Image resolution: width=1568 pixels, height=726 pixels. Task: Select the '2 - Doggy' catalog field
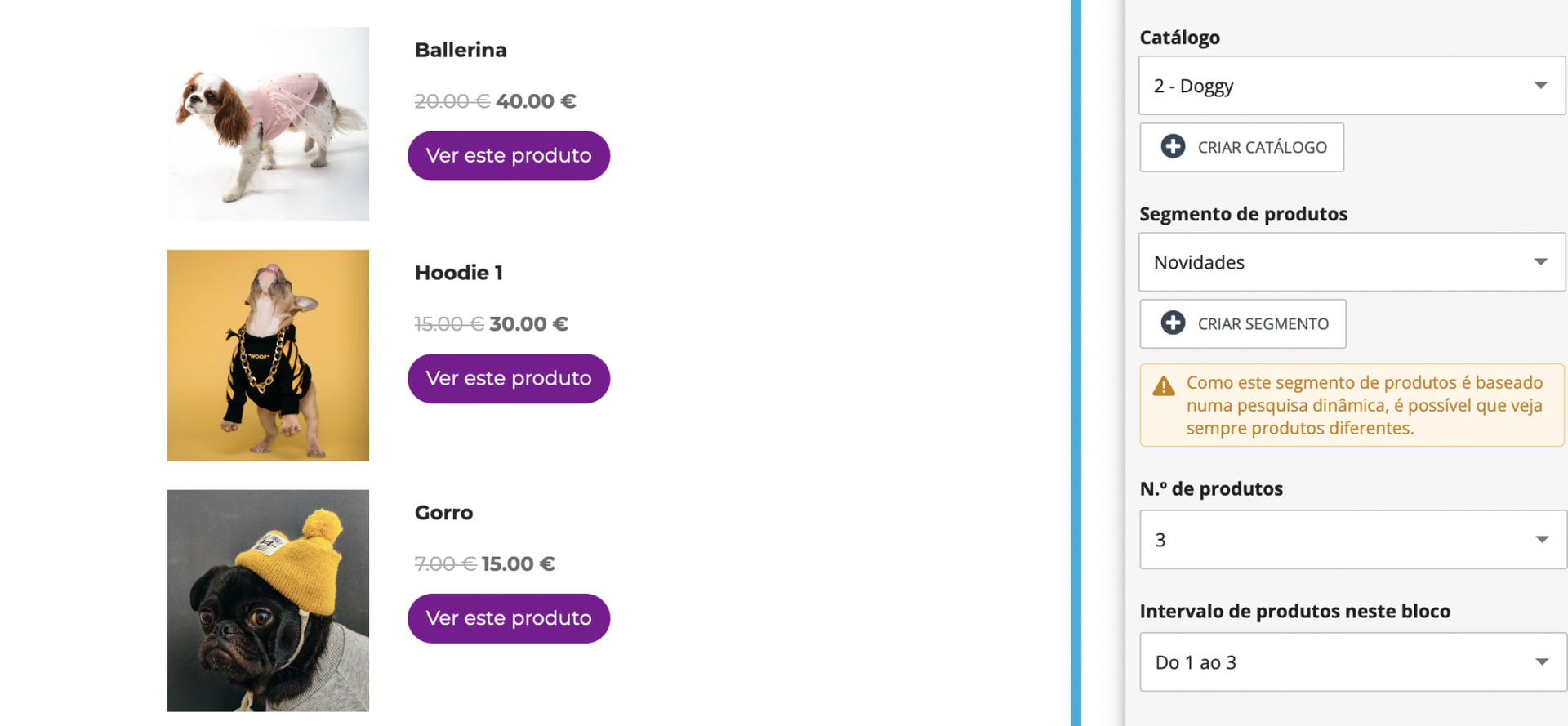(x=1352, y=86)
